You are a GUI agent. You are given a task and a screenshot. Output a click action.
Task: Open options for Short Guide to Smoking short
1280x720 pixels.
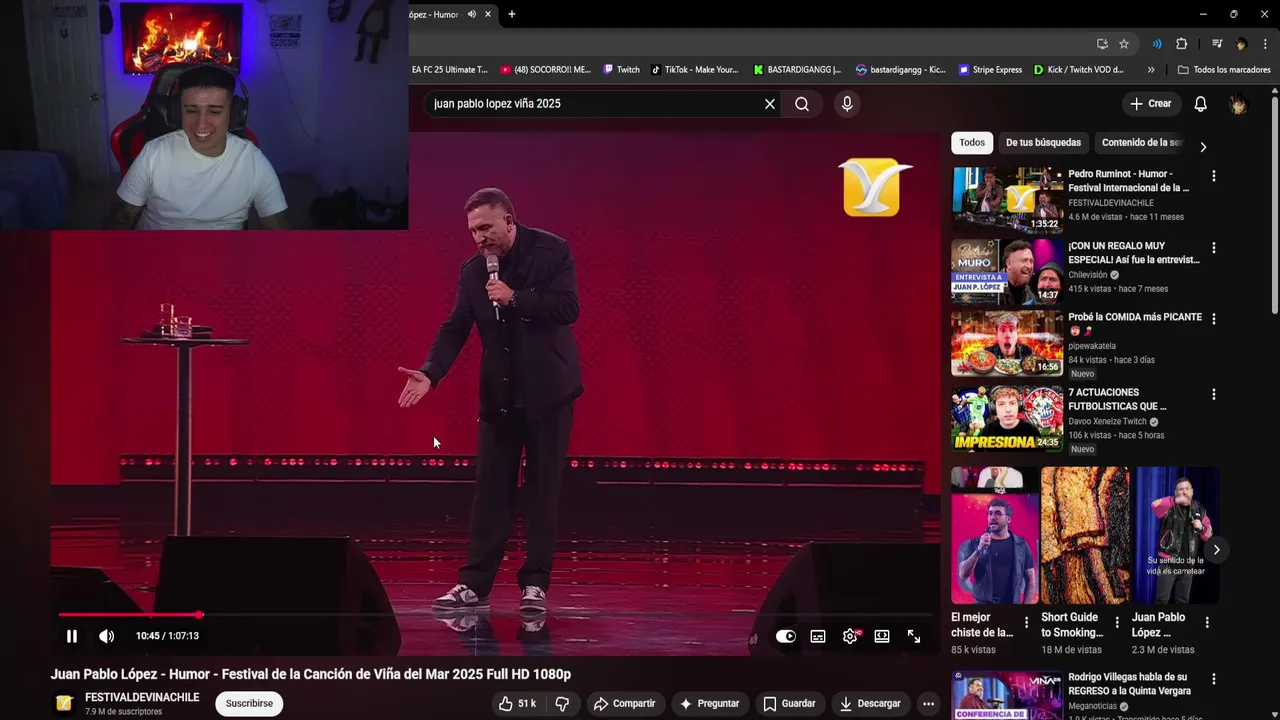1117,622
